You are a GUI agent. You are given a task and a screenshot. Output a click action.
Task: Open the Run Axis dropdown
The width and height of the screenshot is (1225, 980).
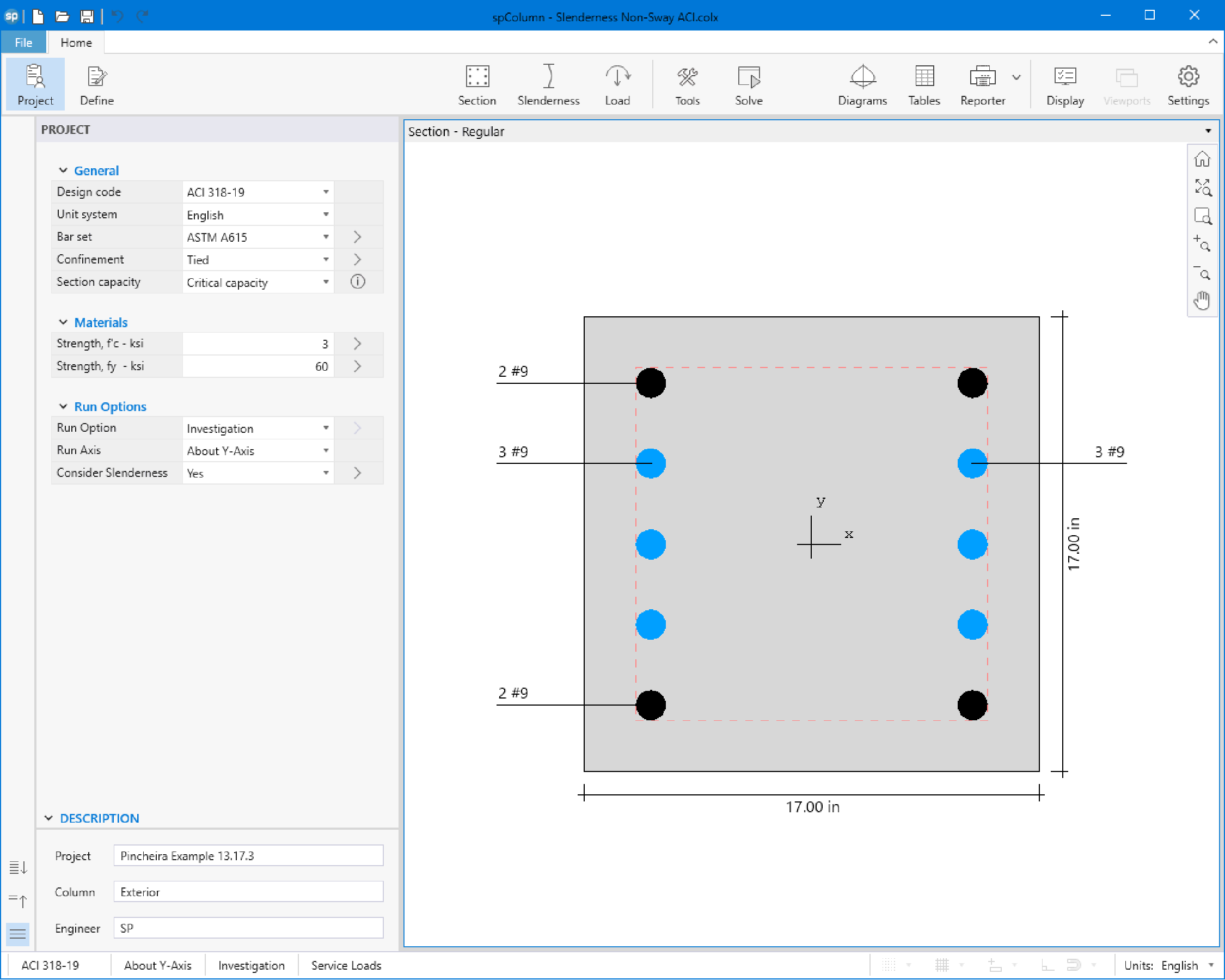click(258, 450)
